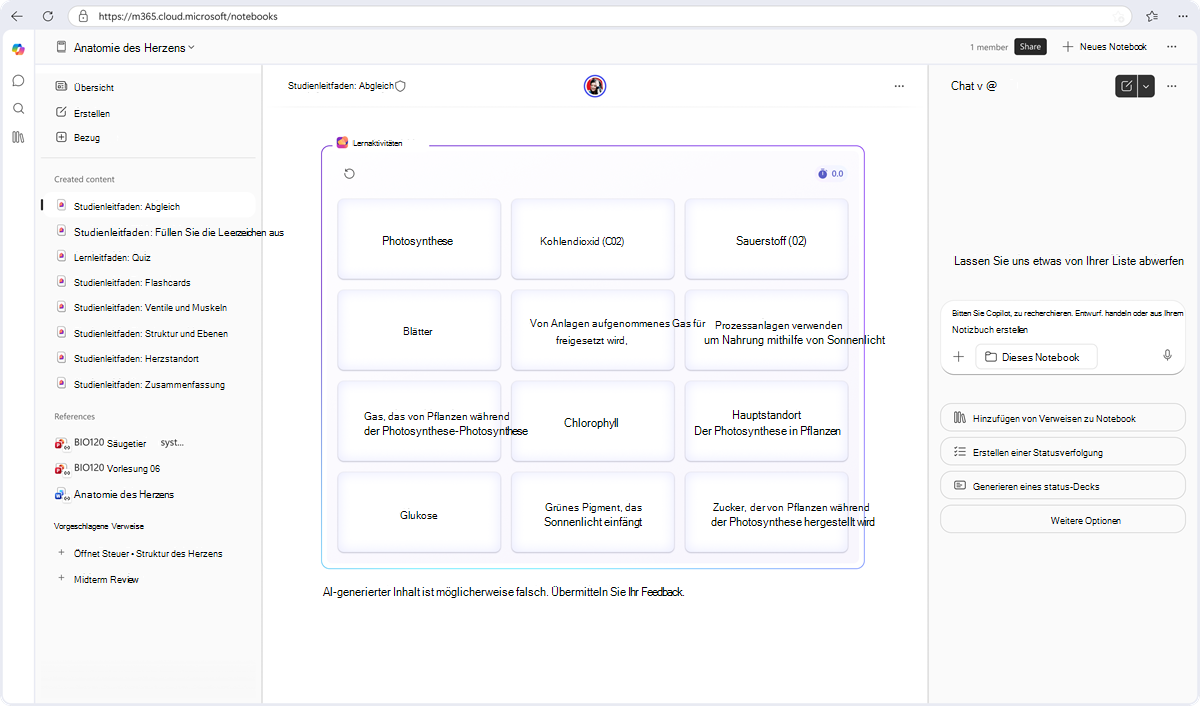The height and width of the screenshot is (706, 1200).
Task: Click the address bar URL field
Action: (600, 16)
